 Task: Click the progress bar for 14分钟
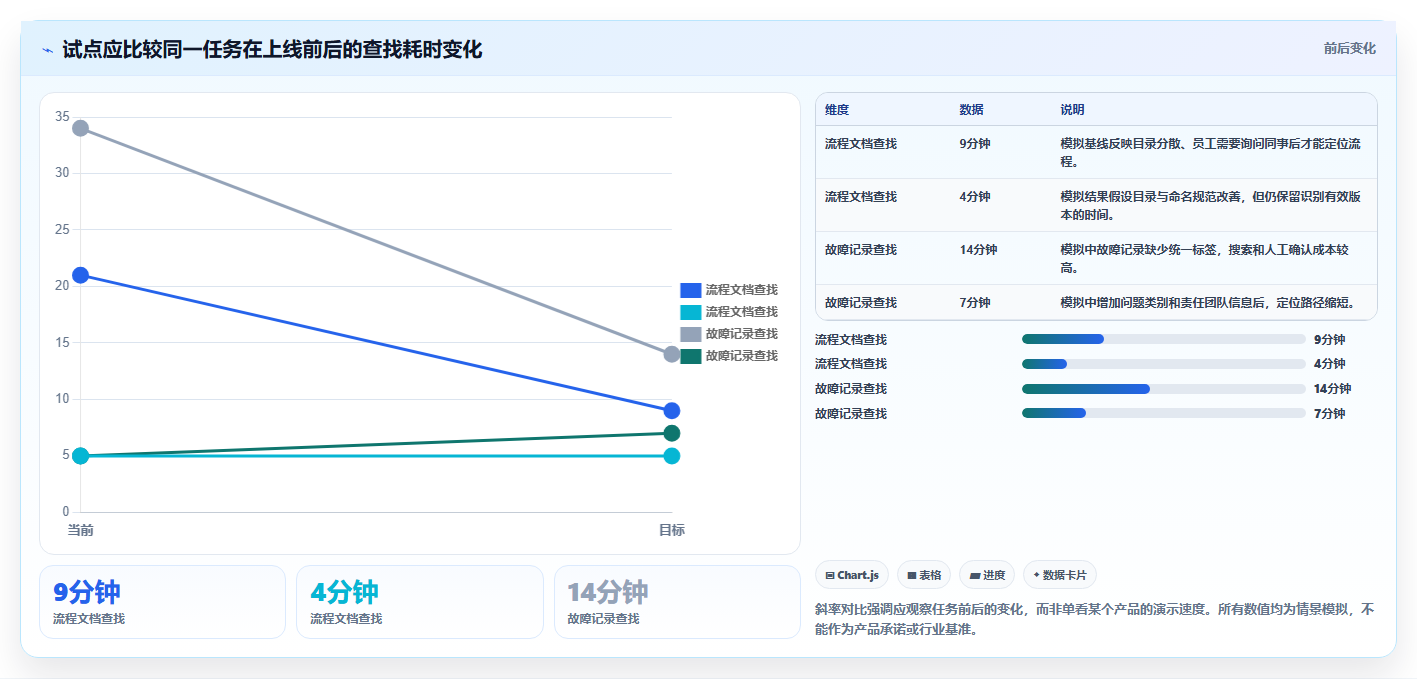[x=1164, y=389]
